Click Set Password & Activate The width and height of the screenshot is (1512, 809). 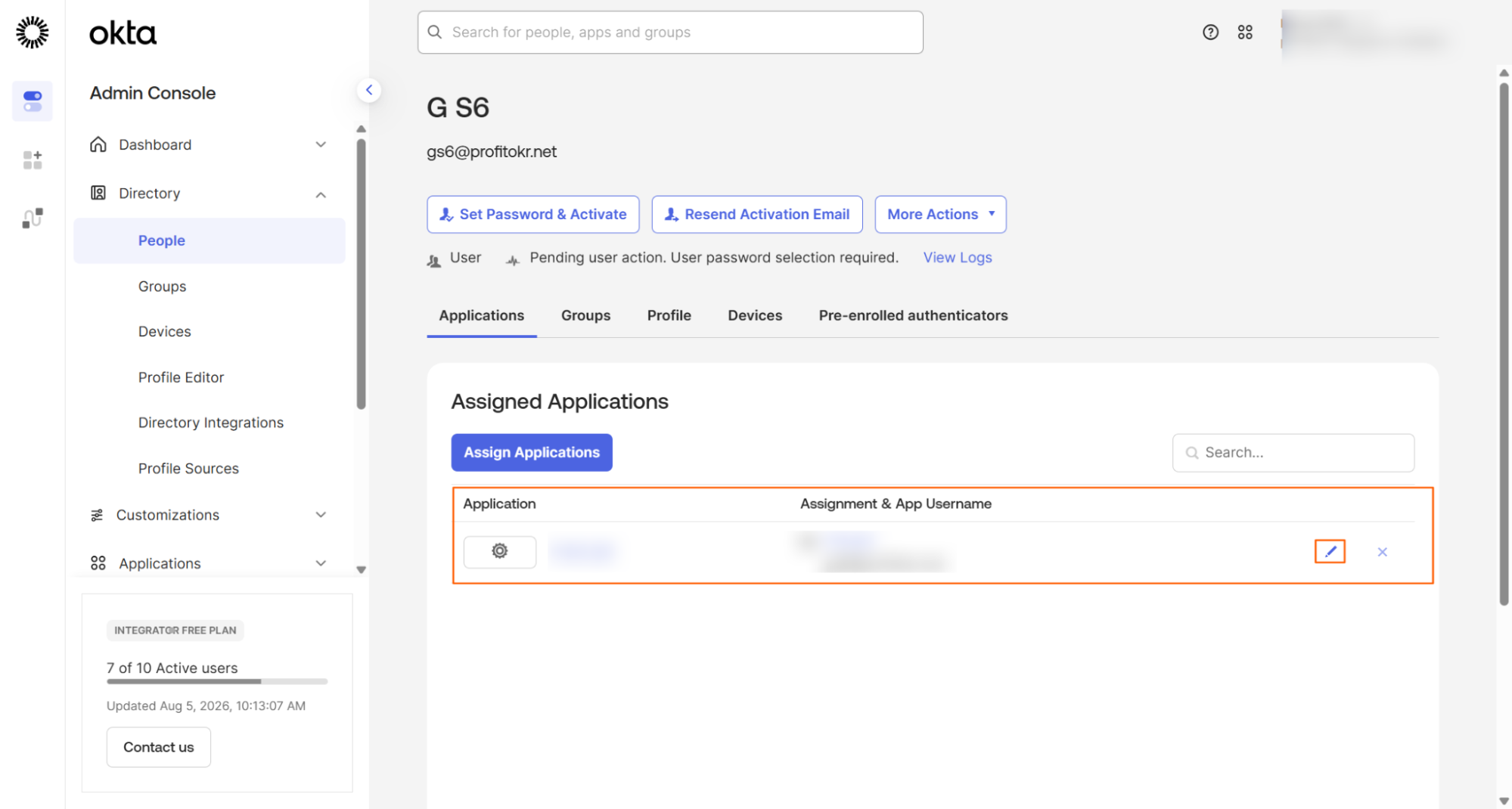(533, 215)
